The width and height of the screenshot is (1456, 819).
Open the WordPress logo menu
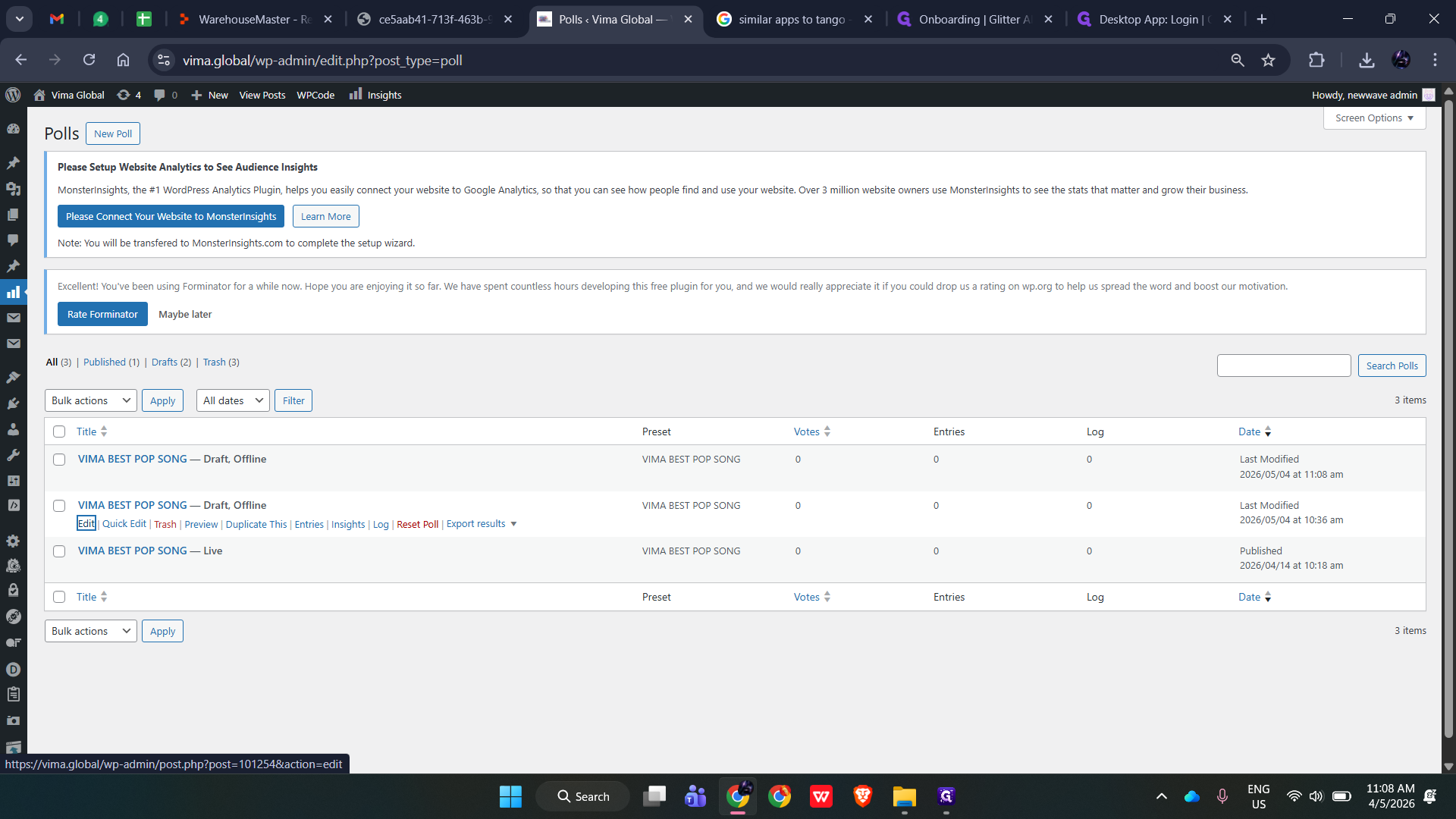pos(13,95)
